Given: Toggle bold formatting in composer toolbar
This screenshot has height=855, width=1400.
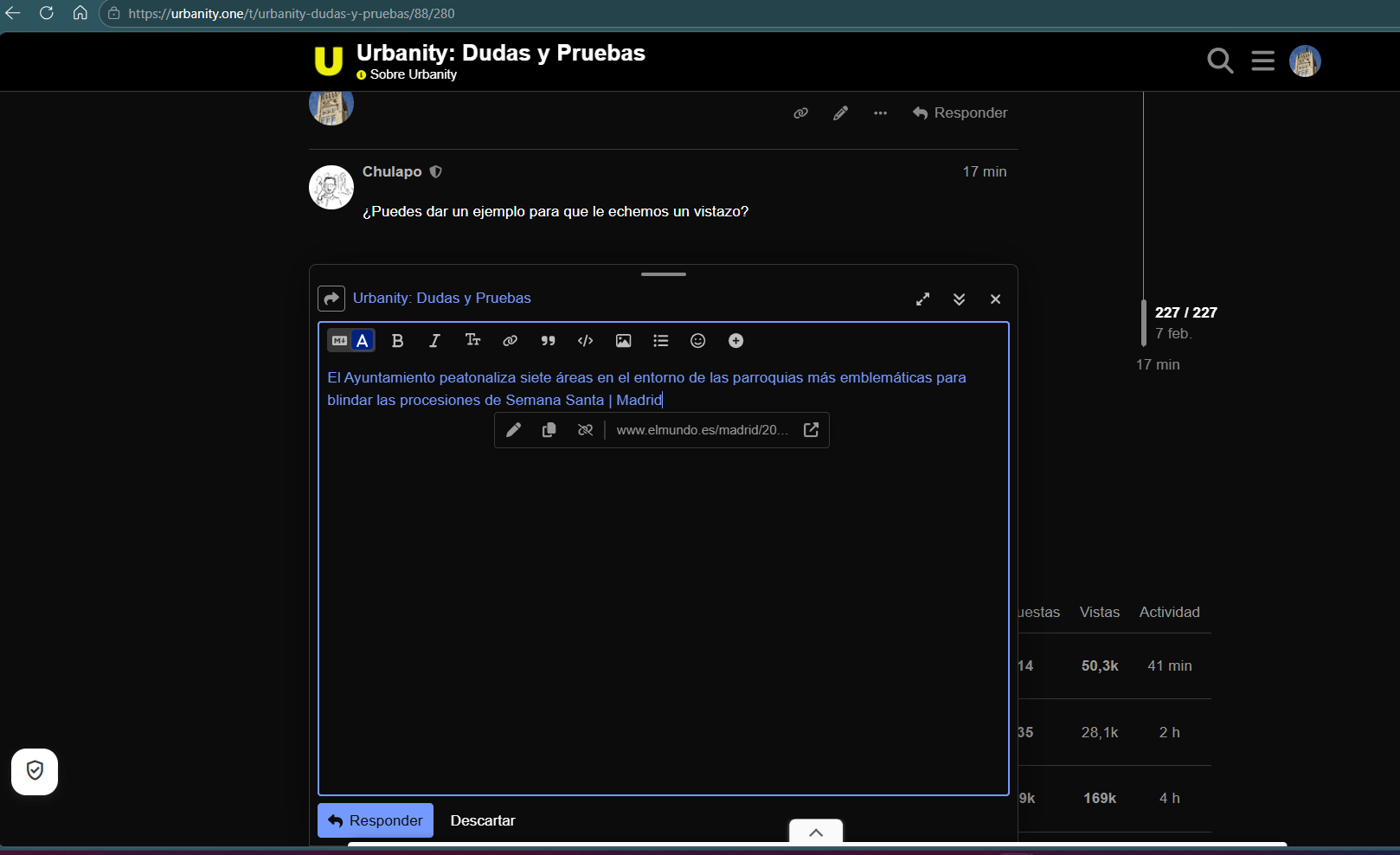Looking at the screenshot, I should coord(397,341).
